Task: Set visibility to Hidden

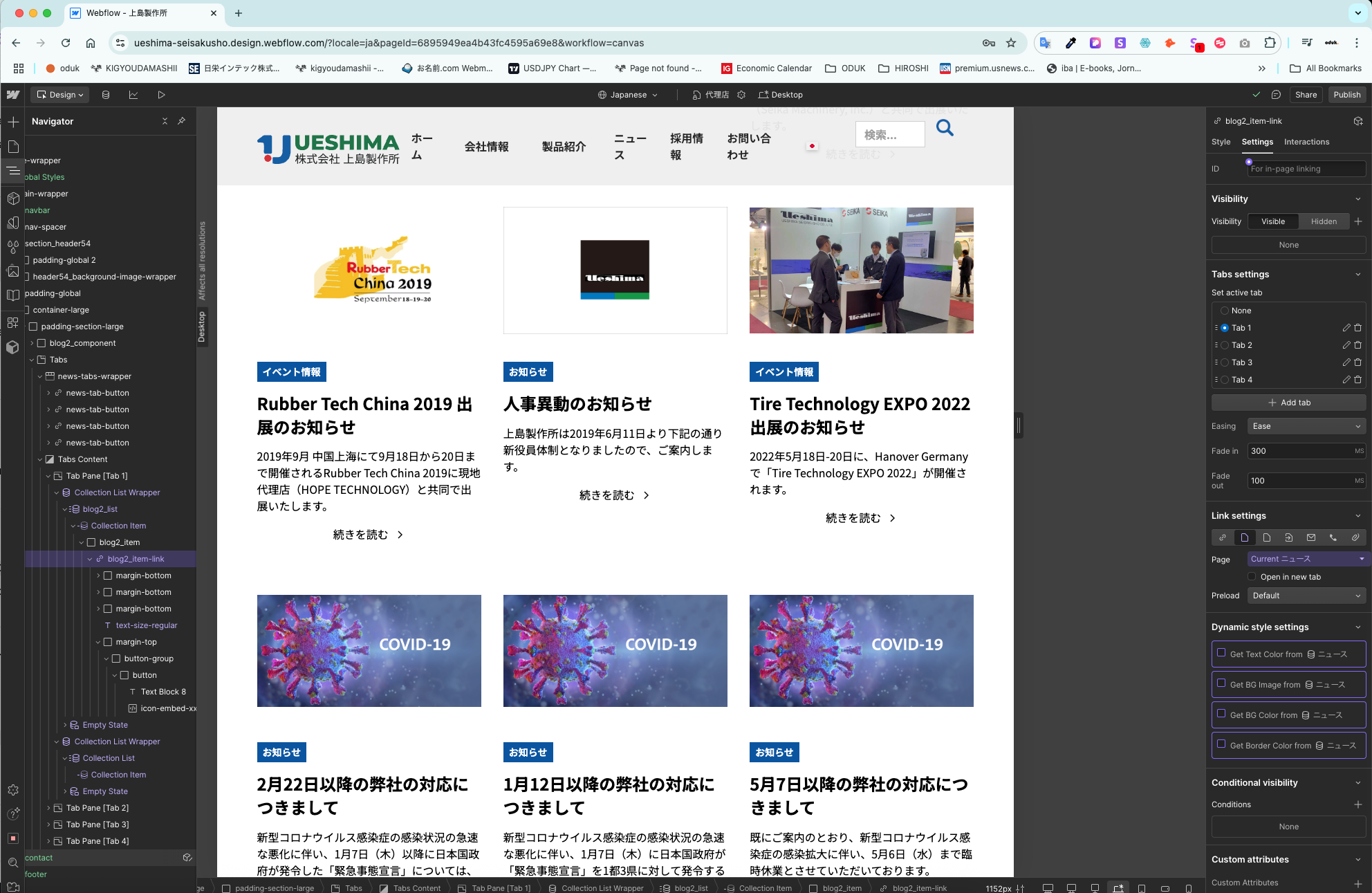Action: click(1324, 221)
